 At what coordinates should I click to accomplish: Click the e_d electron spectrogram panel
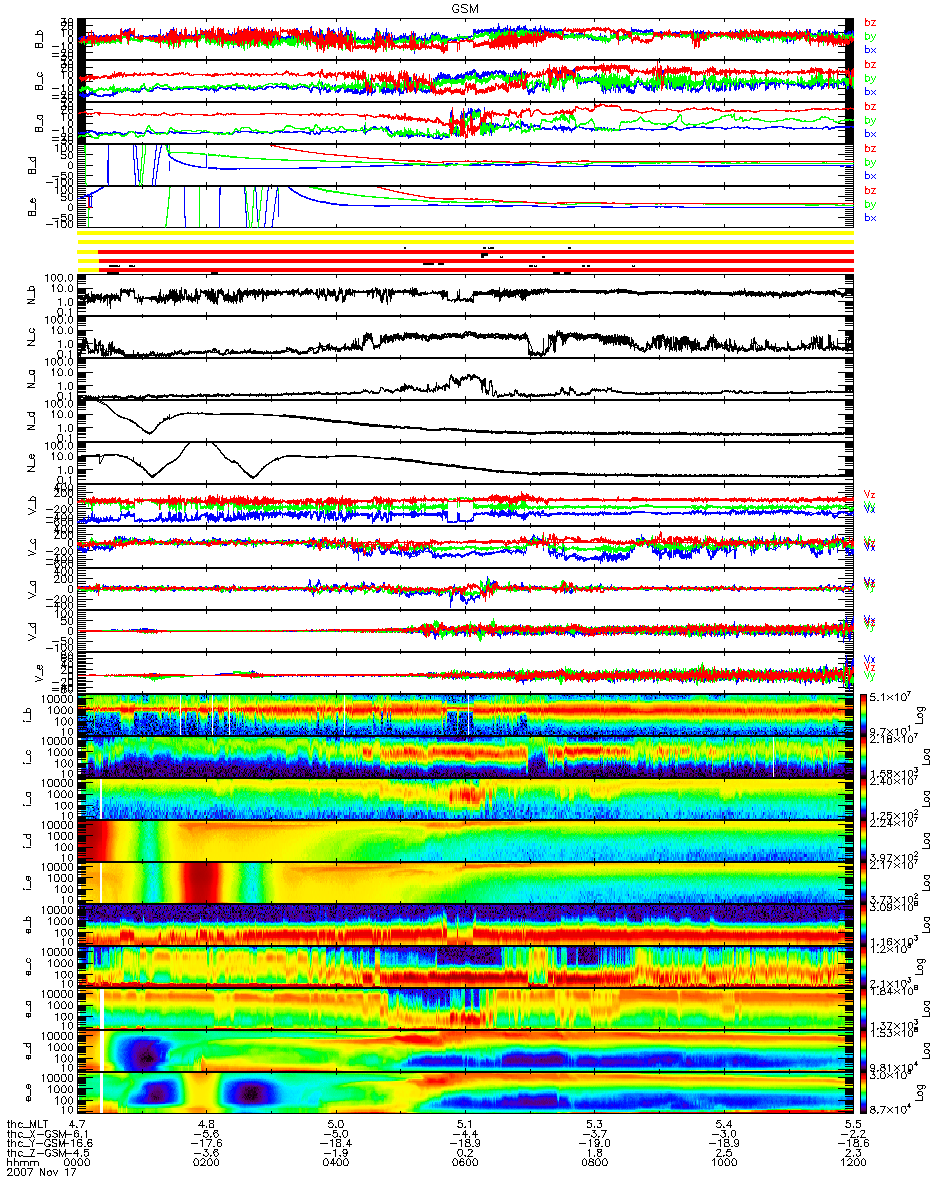[468, 1050]
